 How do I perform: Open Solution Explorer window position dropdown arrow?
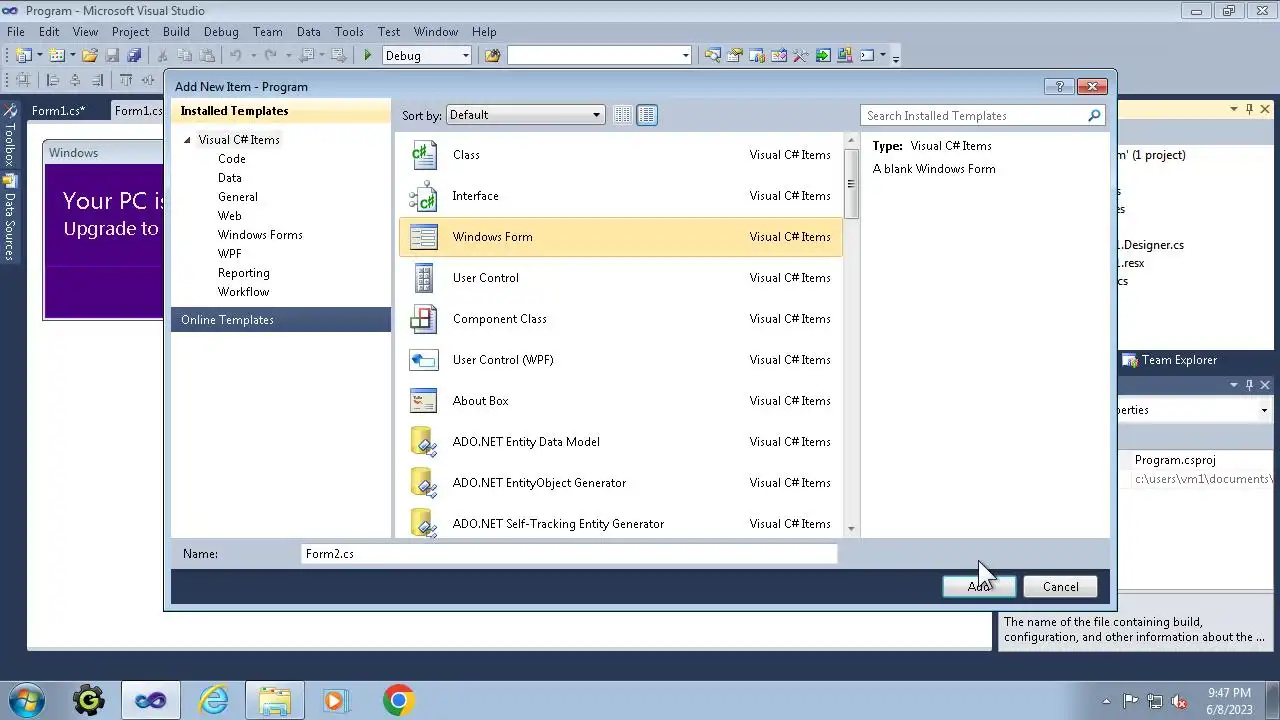(x=1234, y=109)
